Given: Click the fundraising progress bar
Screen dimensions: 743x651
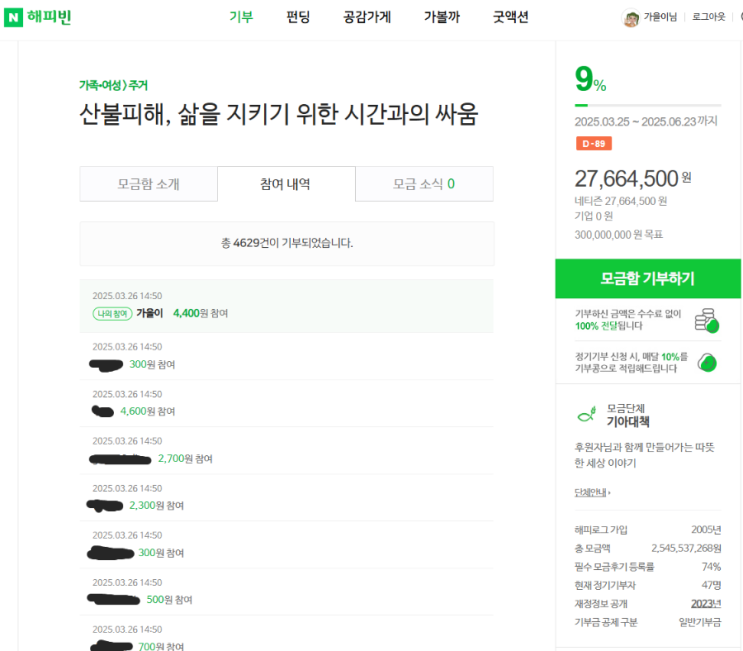Looking at the screenshot, I should tap(647, 104).
